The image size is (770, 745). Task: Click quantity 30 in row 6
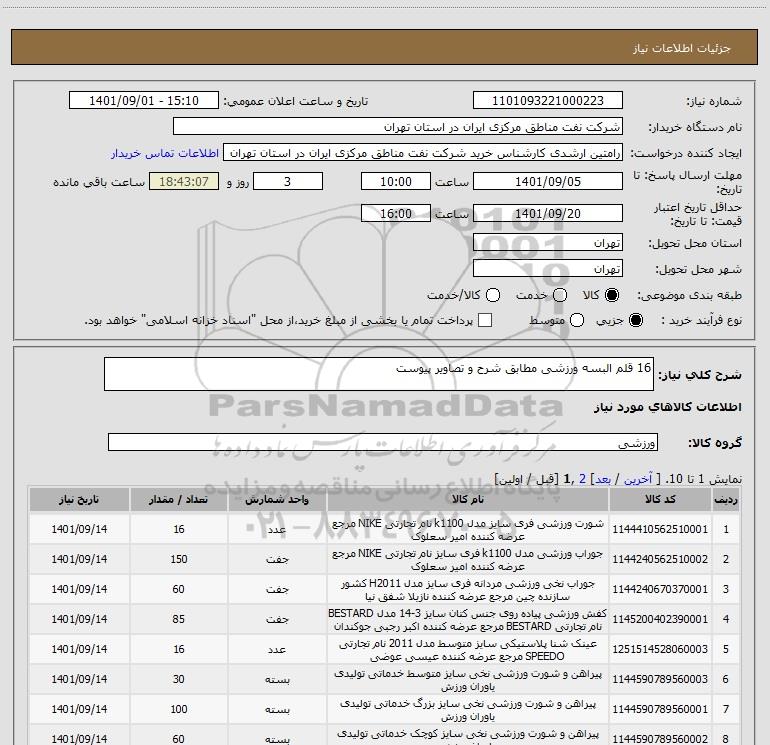coord(179,679)
